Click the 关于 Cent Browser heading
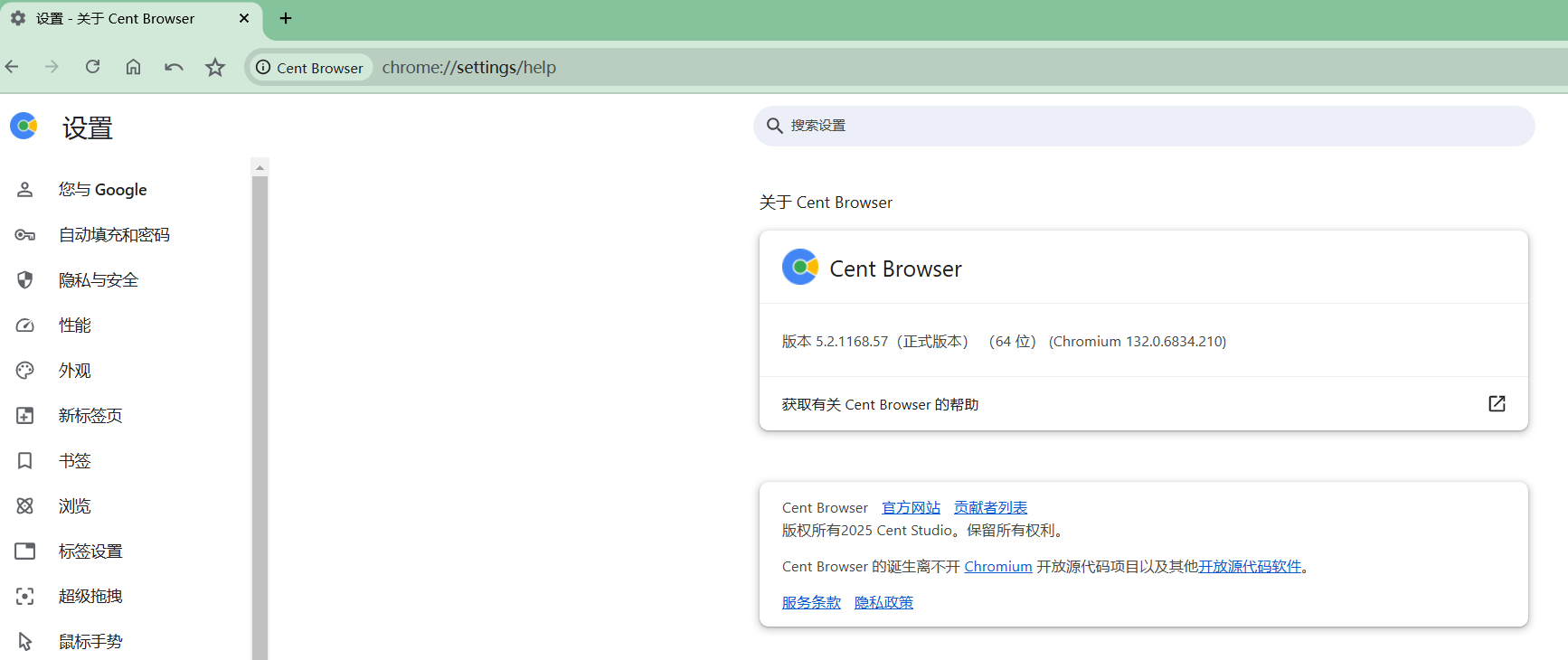Viewport: 1568px width, 660px height. coord(826,203)
